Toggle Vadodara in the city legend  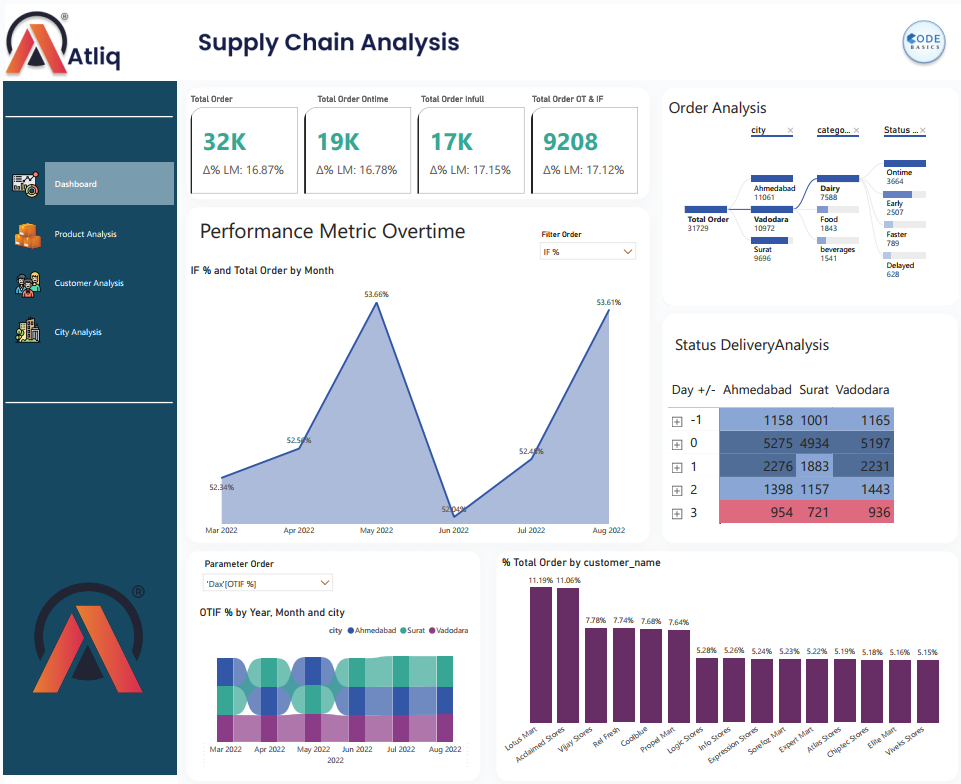tap(449, 631)
